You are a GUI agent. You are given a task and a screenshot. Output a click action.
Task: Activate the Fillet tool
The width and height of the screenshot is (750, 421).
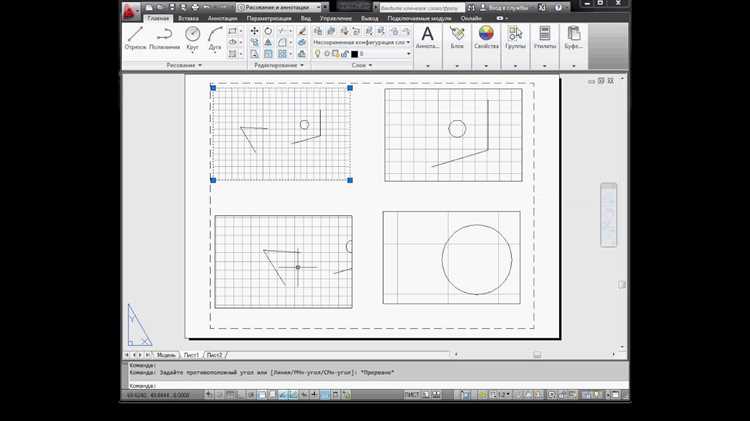click(x=282, y=43)
